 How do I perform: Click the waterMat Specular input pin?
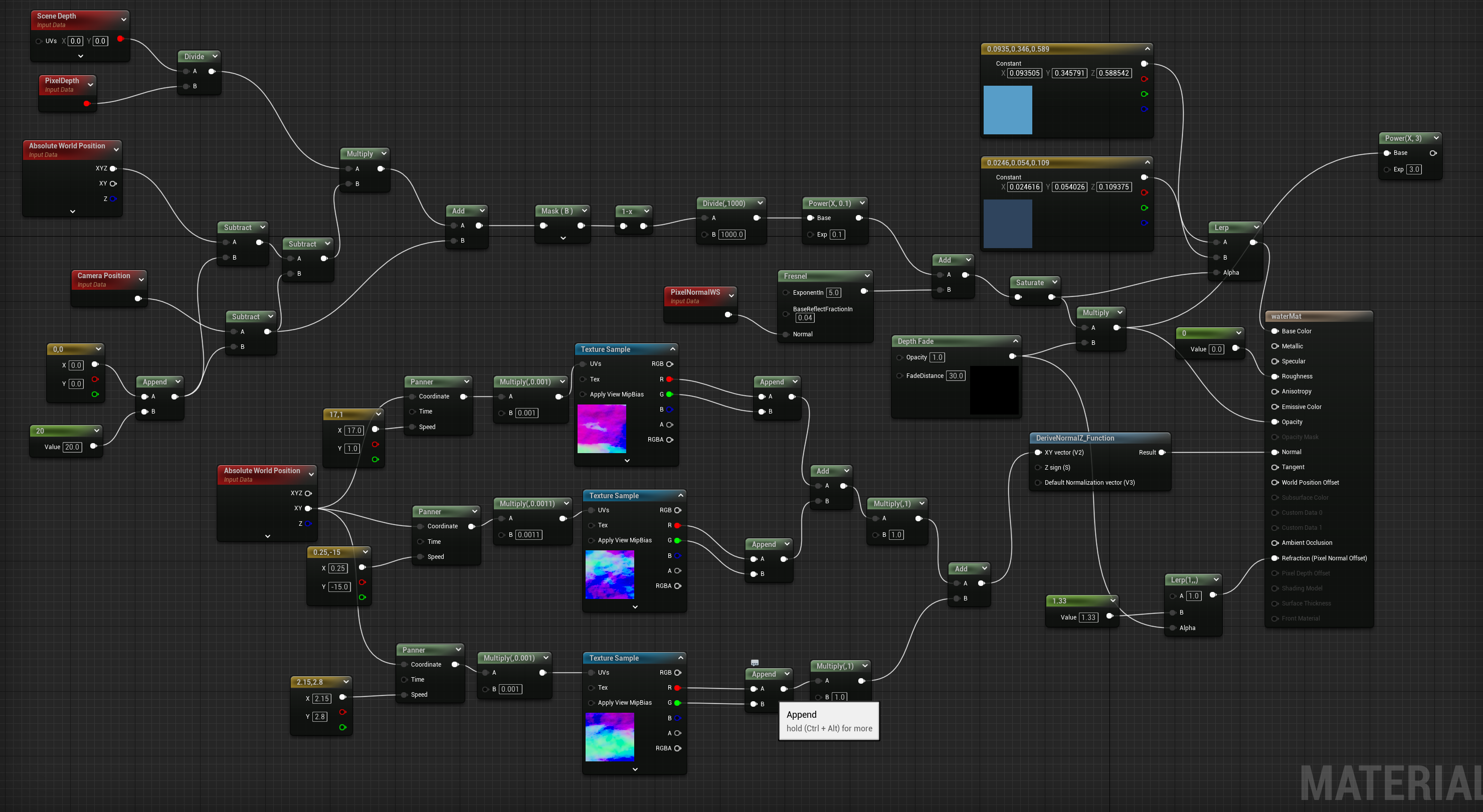click(x=1274, y=361)
